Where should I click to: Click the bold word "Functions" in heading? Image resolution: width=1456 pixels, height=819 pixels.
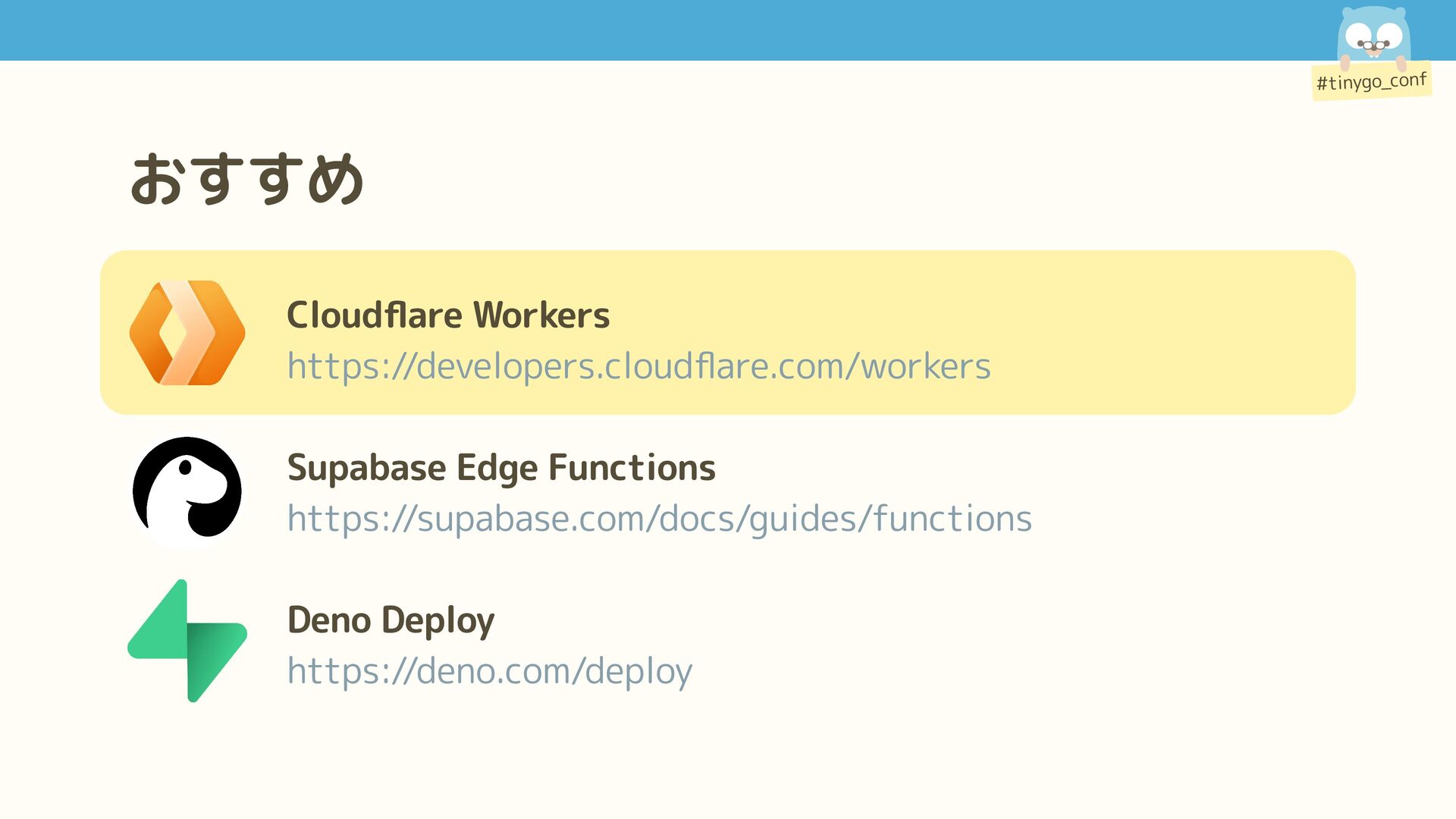[632, 467]
